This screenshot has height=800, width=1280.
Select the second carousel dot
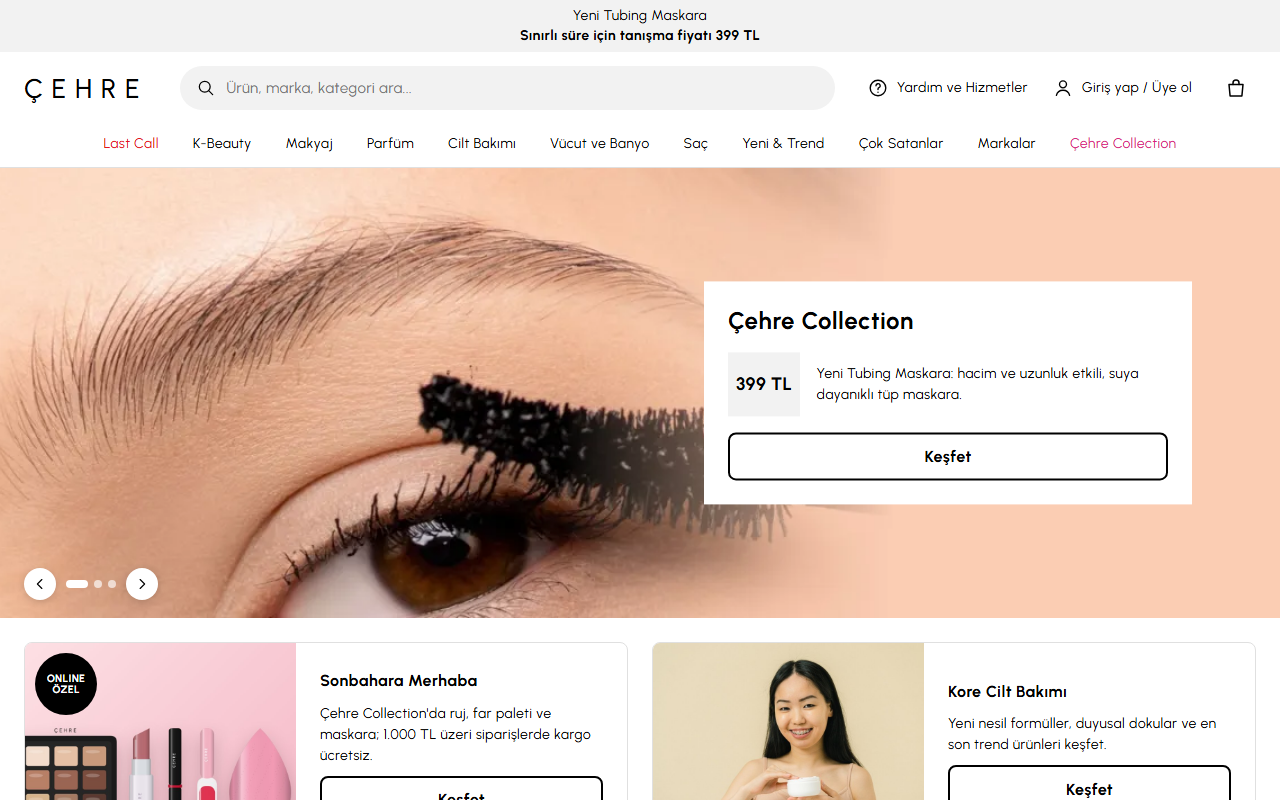pos(98,584)
